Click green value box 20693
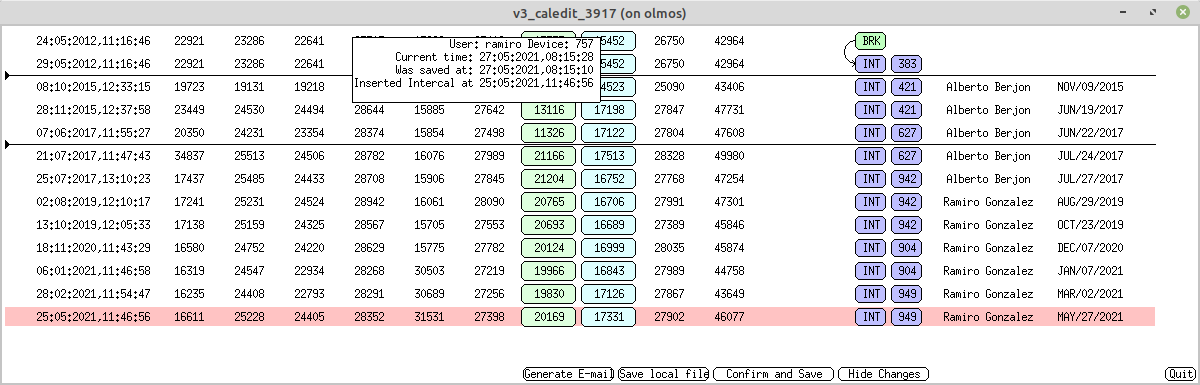This screenshot has height=385, width=1200. [x=549, y=225]
